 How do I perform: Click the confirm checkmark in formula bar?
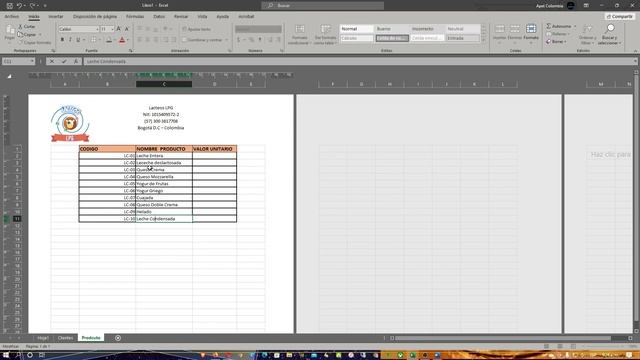[x=64, y=61]
